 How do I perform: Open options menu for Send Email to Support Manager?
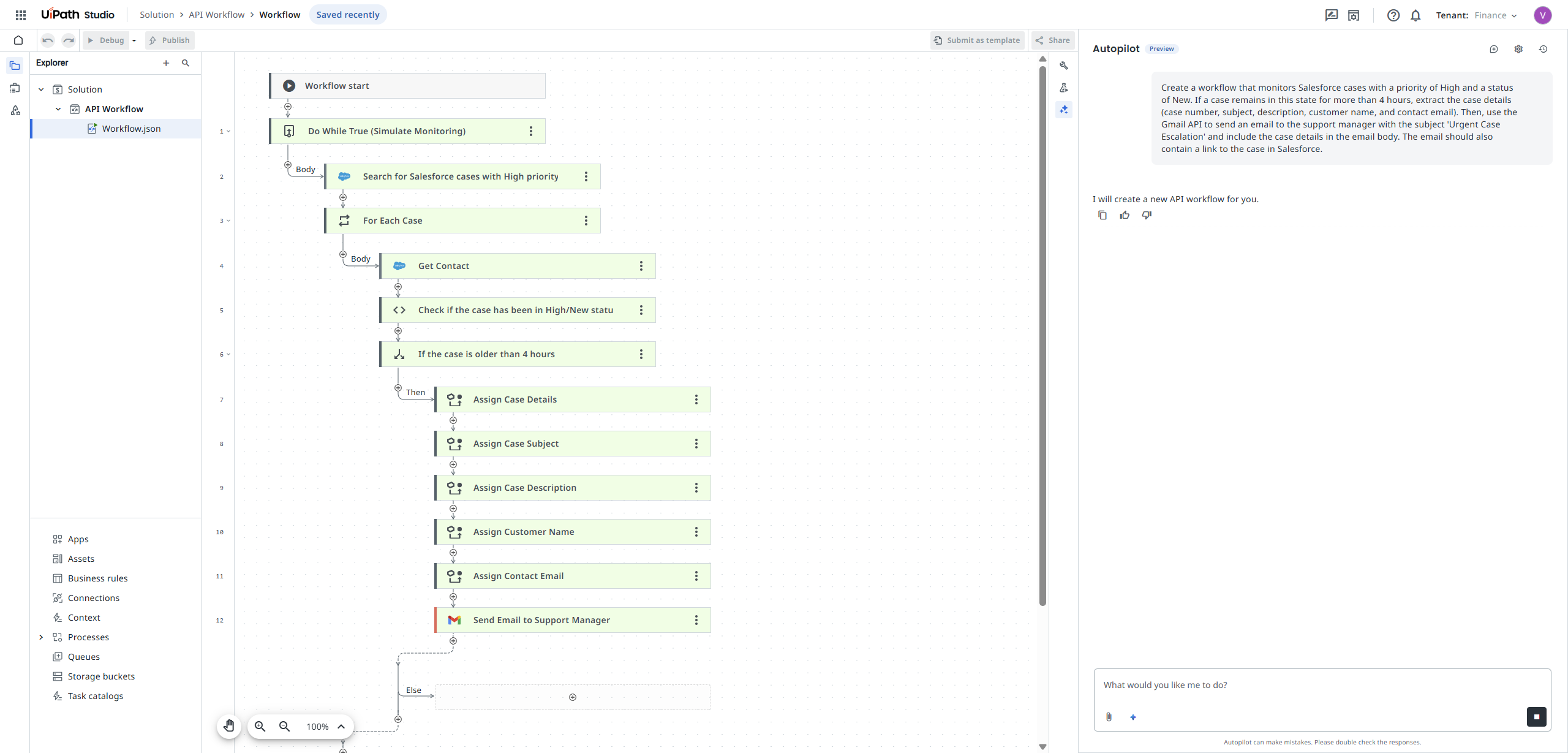coord(696,620)
